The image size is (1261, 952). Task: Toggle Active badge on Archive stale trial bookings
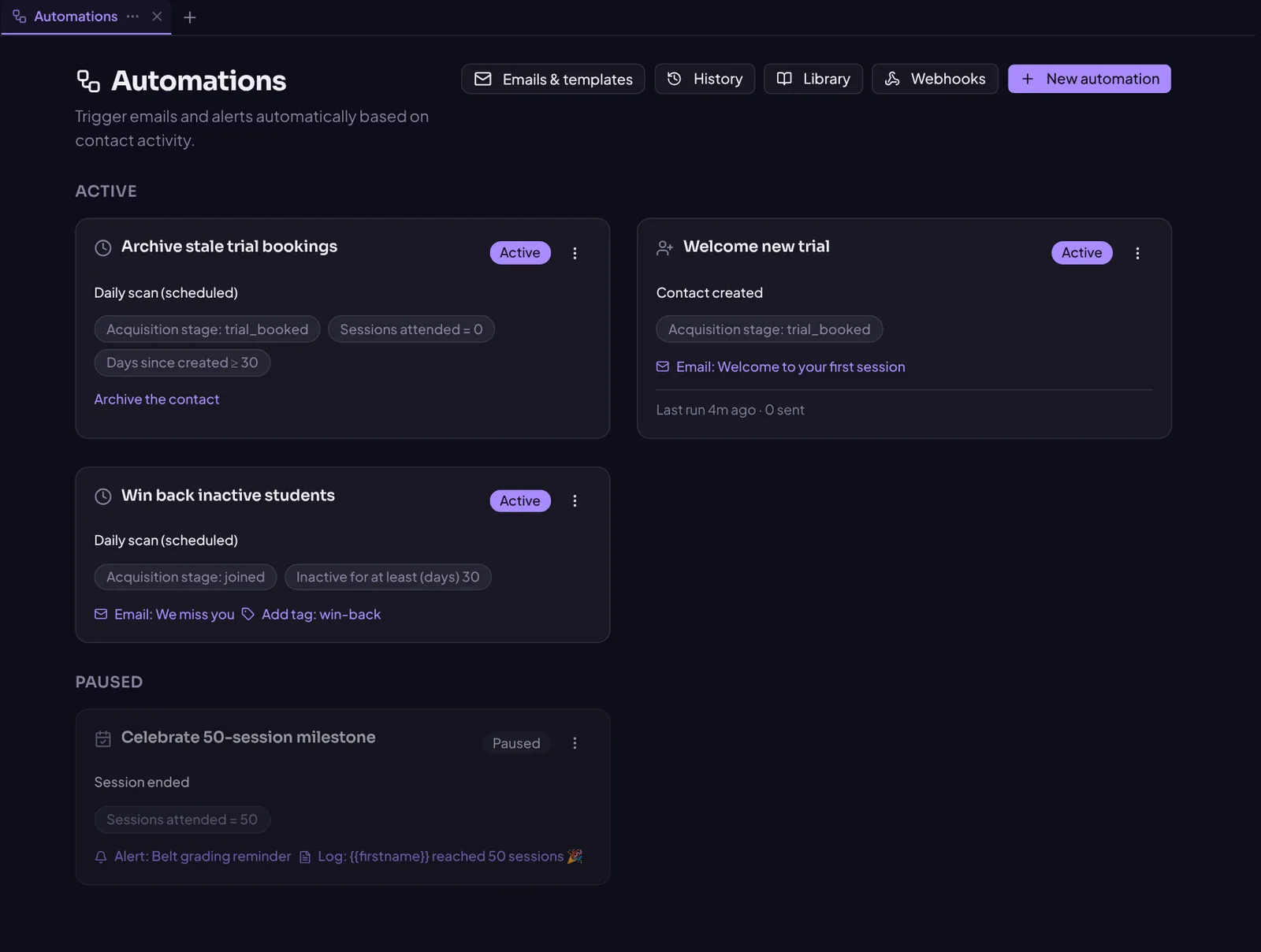pos(520,253)
